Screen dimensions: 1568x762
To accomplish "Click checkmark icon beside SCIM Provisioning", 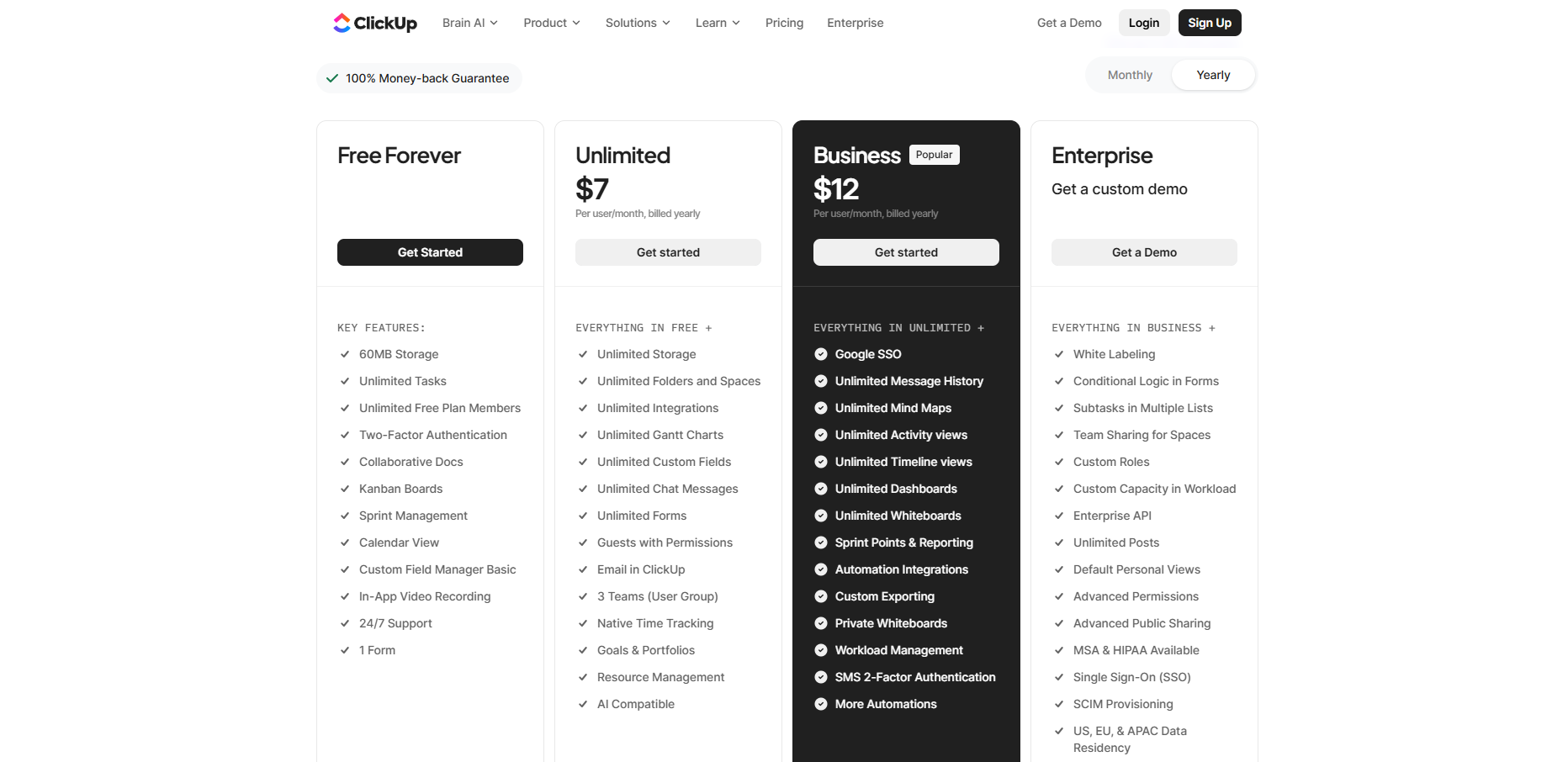I will pos(1059,704).
